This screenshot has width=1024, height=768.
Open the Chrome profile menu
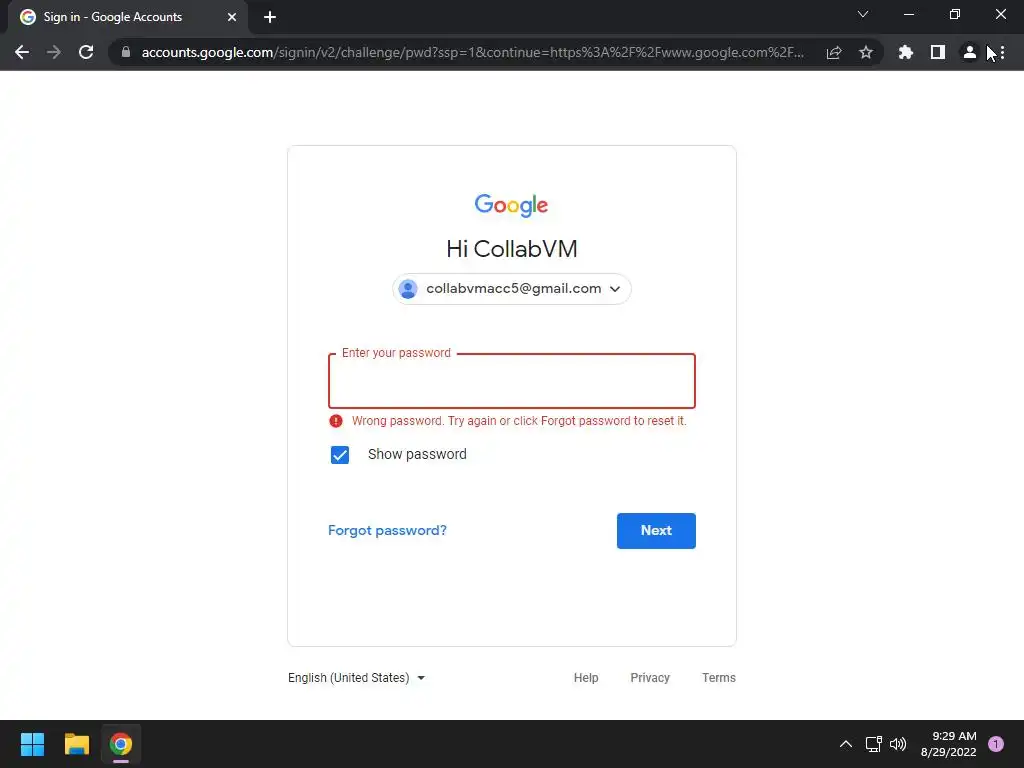(x=970, y=52)
